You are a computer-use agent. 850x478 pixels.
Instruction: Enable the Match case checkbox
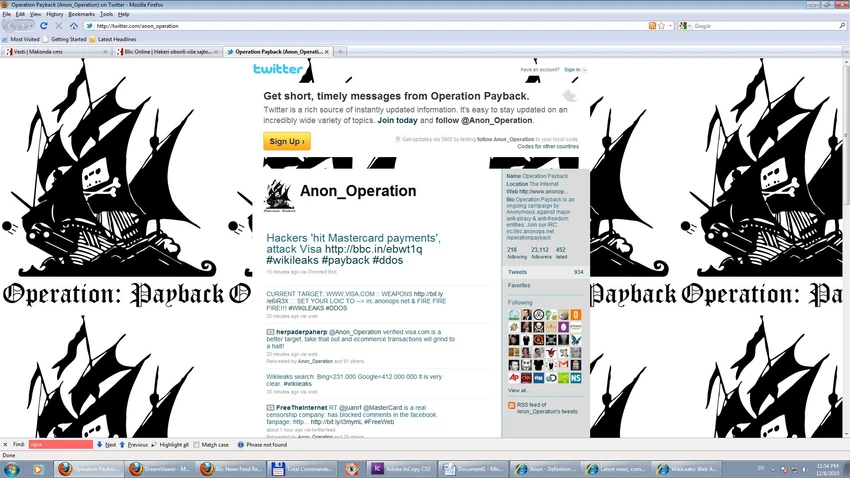(x=196, y=444)
